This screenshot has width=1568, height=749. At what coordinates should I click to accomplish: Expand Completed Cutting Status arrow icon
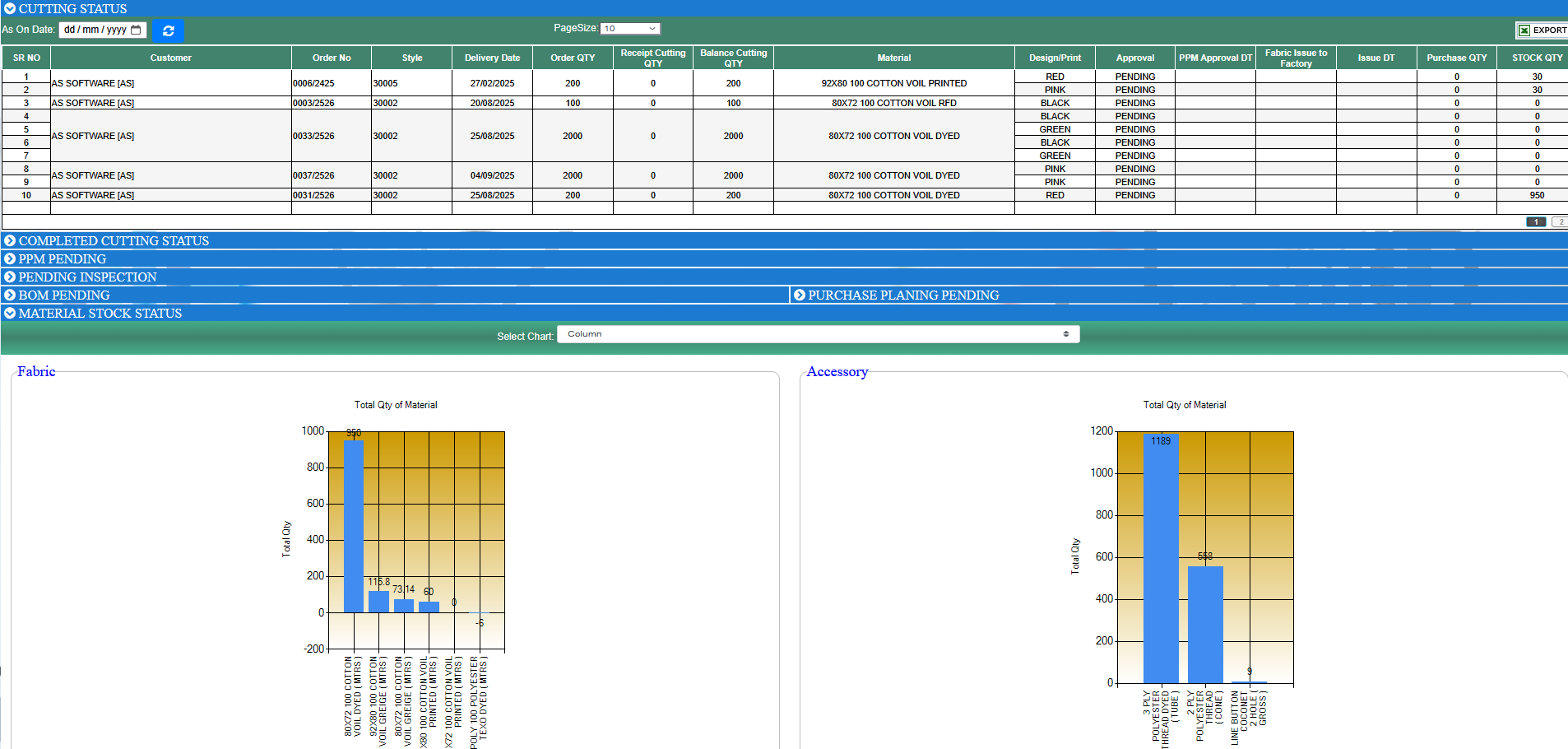(10, 240)
